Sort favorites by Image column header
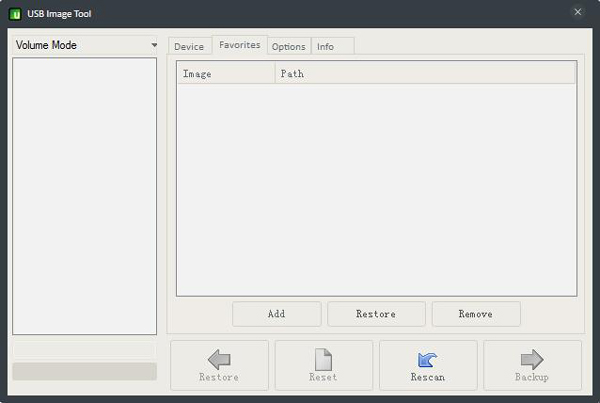 tap(226, 73)
